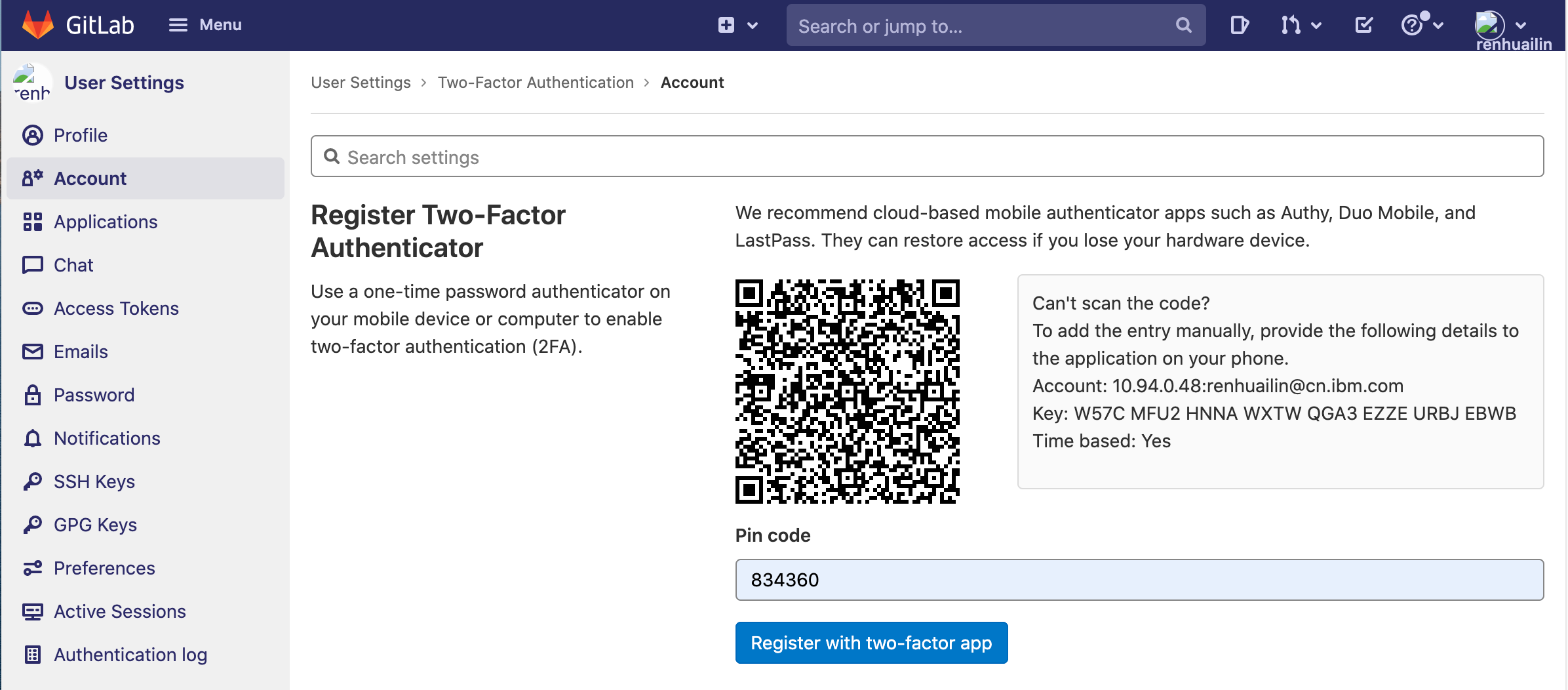
Task: Click the User Settings sidebar avatar
Action: point(31,83)
